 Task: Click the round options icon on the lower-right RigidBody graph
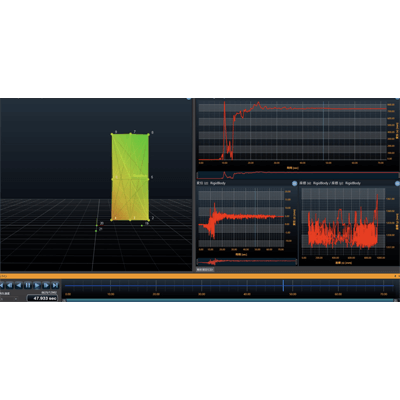click(x=397, y=183)
